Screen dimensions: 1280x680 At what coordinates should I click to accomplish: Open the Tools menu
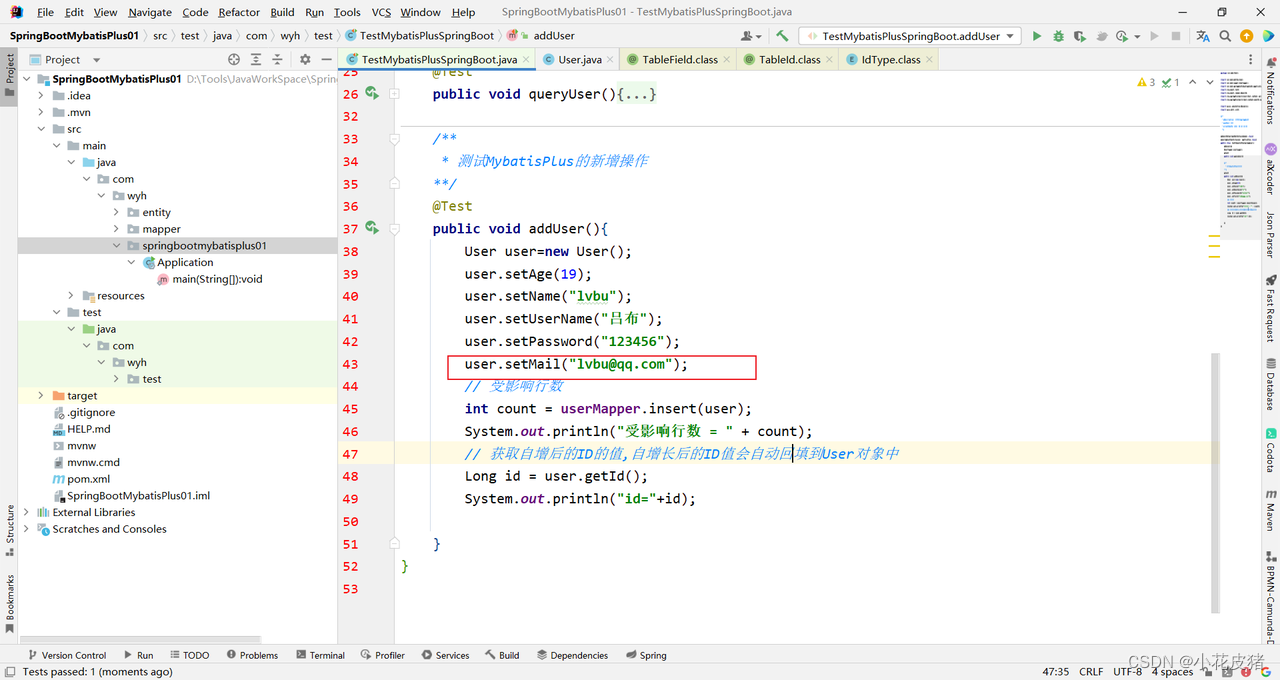pyautogui.click(x=347, y=12)
